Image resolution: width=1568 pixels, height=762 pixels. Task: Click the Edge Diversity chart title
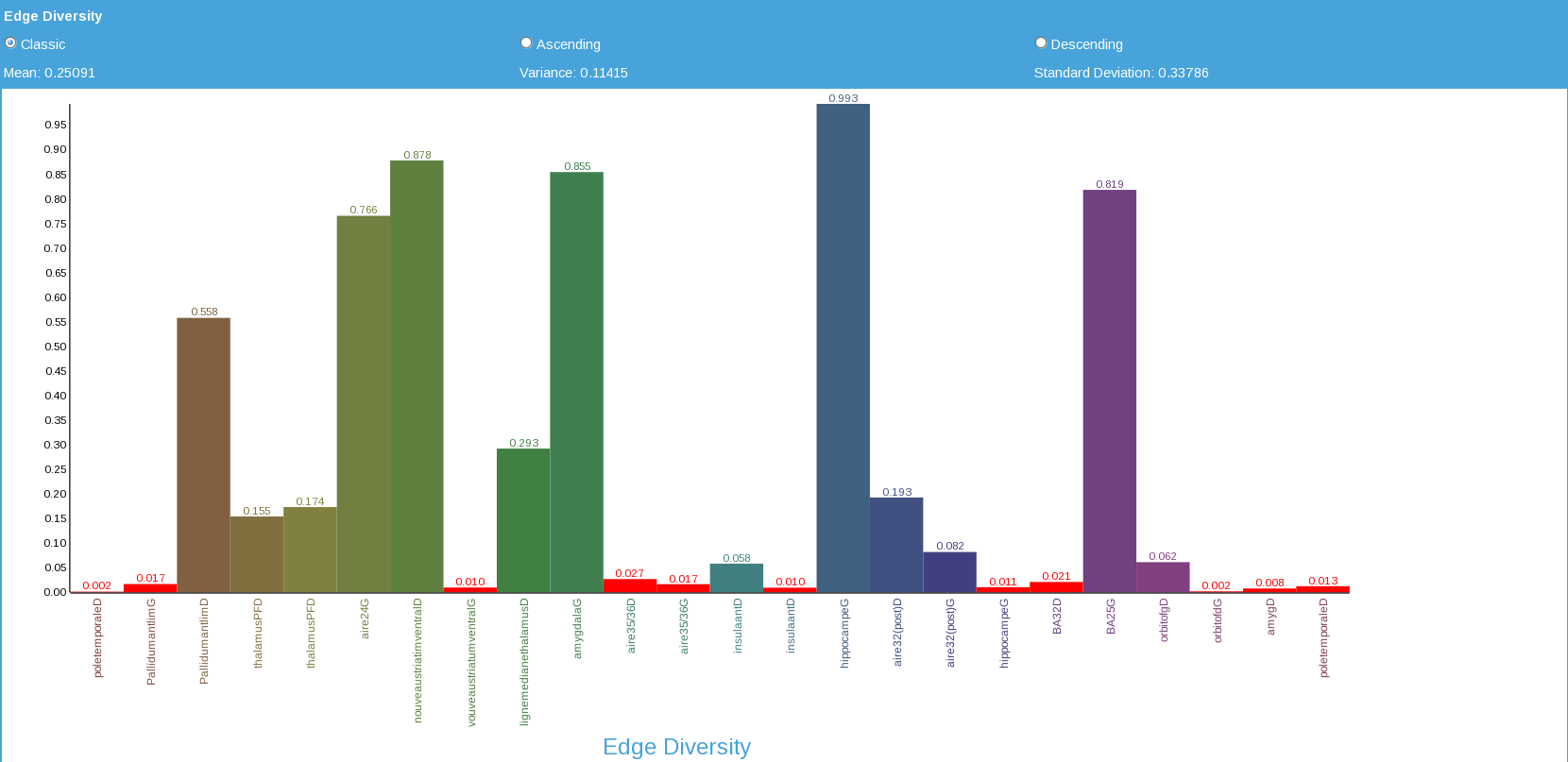pyautogui.click(x=676, y=747)
